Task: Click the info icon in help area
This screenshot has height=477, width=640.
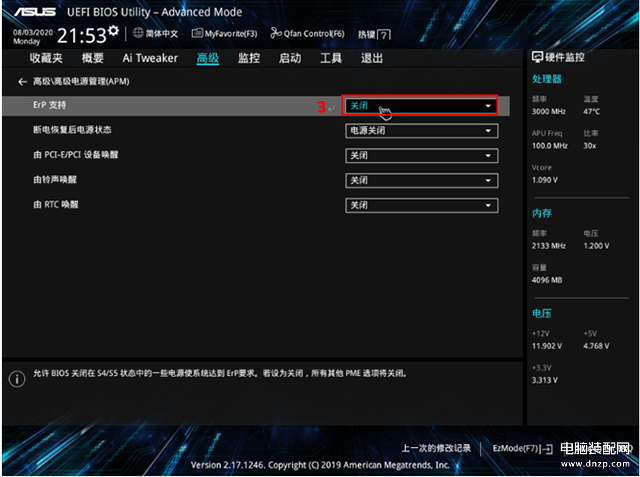Action: 17,379
